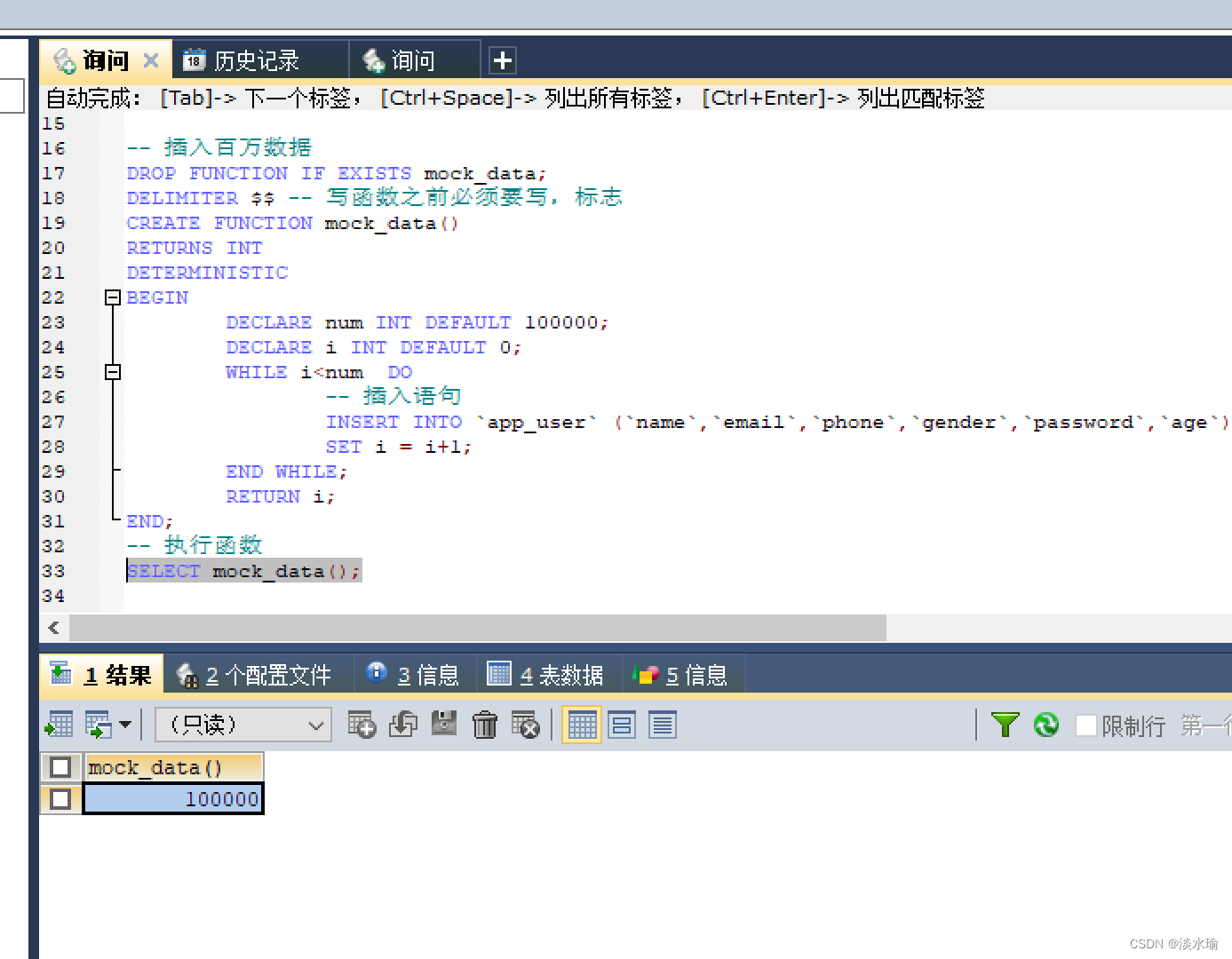The width and height of the screenshot is (1232, 959).
Task: Click the editor horizontal scrollbar thumb
Action: point(478,628)
